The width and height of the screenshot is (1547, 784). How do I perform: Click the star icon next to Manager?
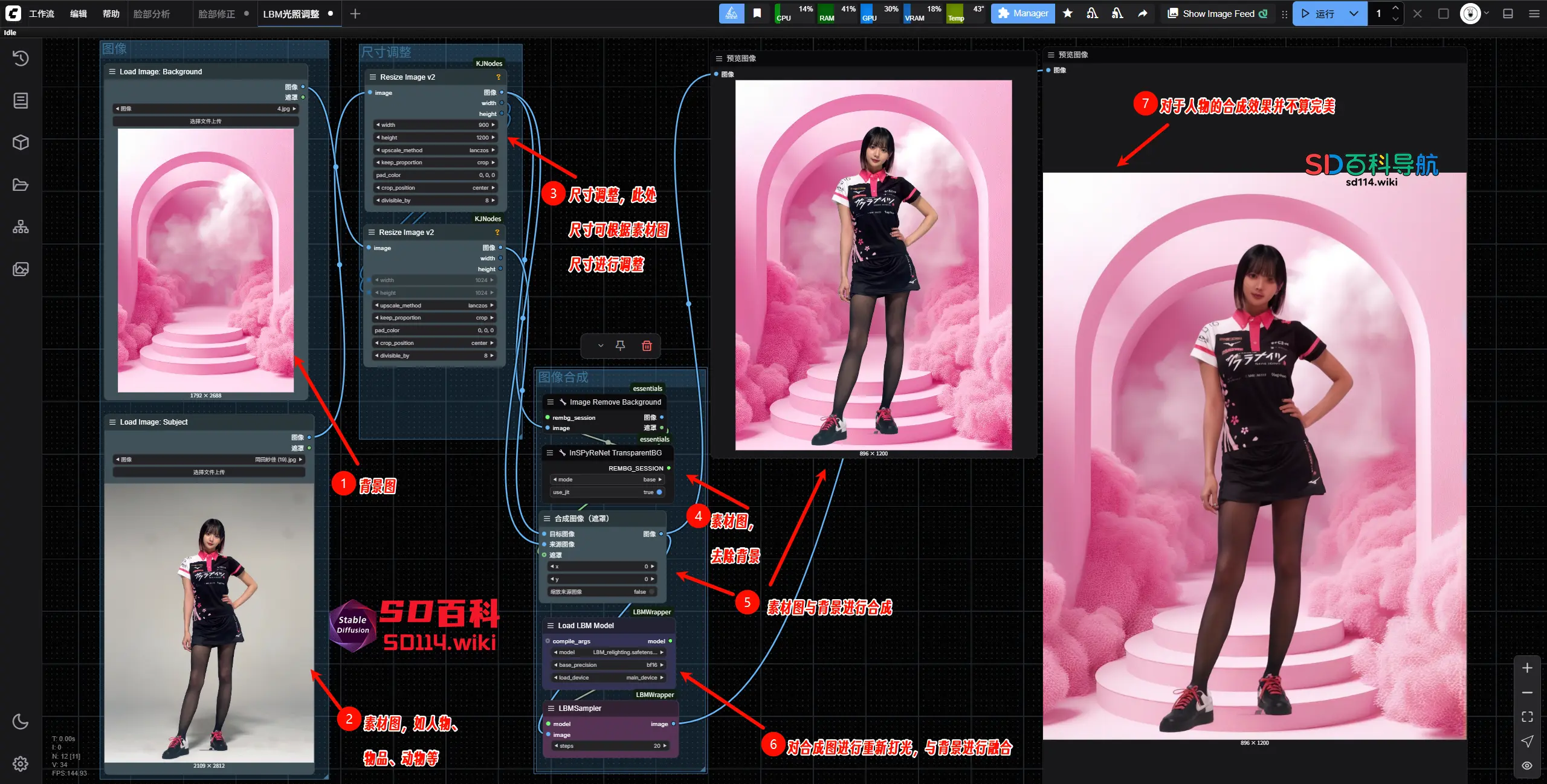click(1068, 13)
